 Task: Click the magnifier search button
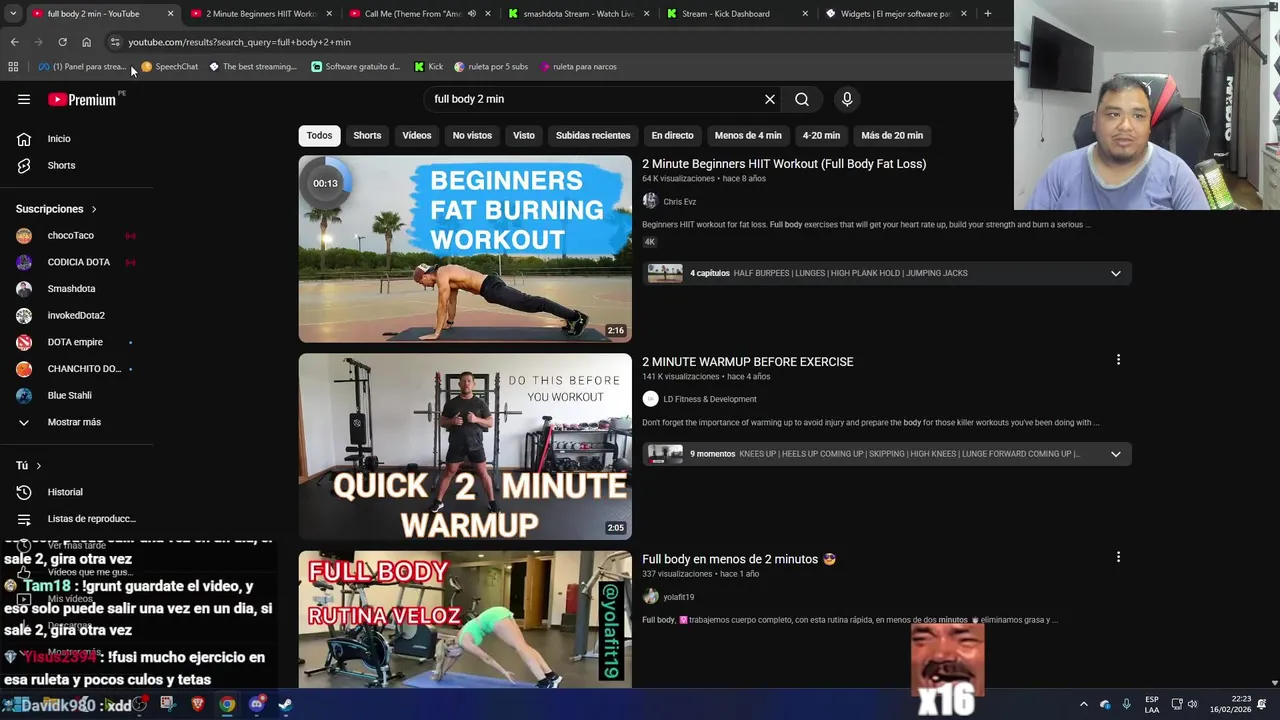click(802, 99)
